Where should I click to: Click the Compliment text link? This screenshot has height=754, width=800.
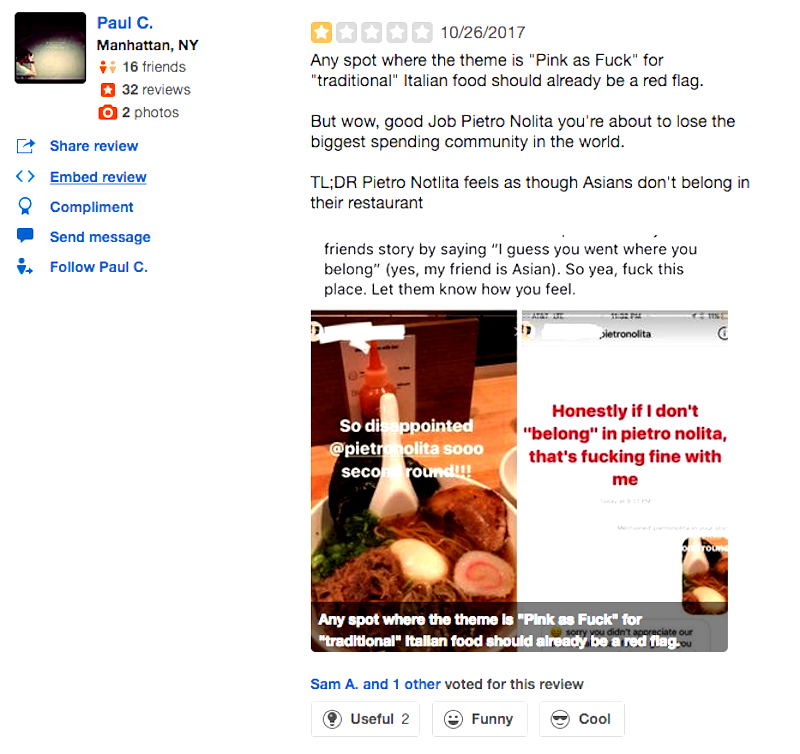pos(91,207)
